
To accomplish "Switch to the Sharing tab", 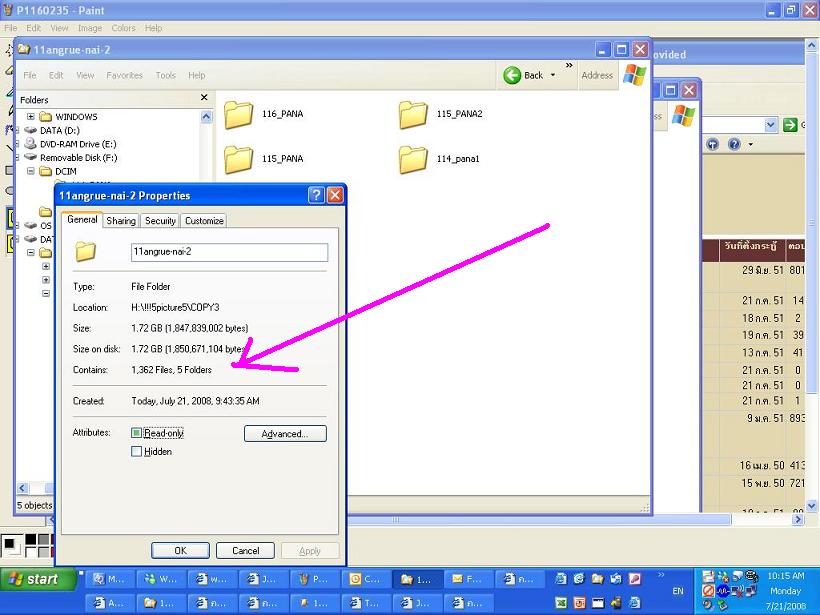I will (x=121, y=221).
